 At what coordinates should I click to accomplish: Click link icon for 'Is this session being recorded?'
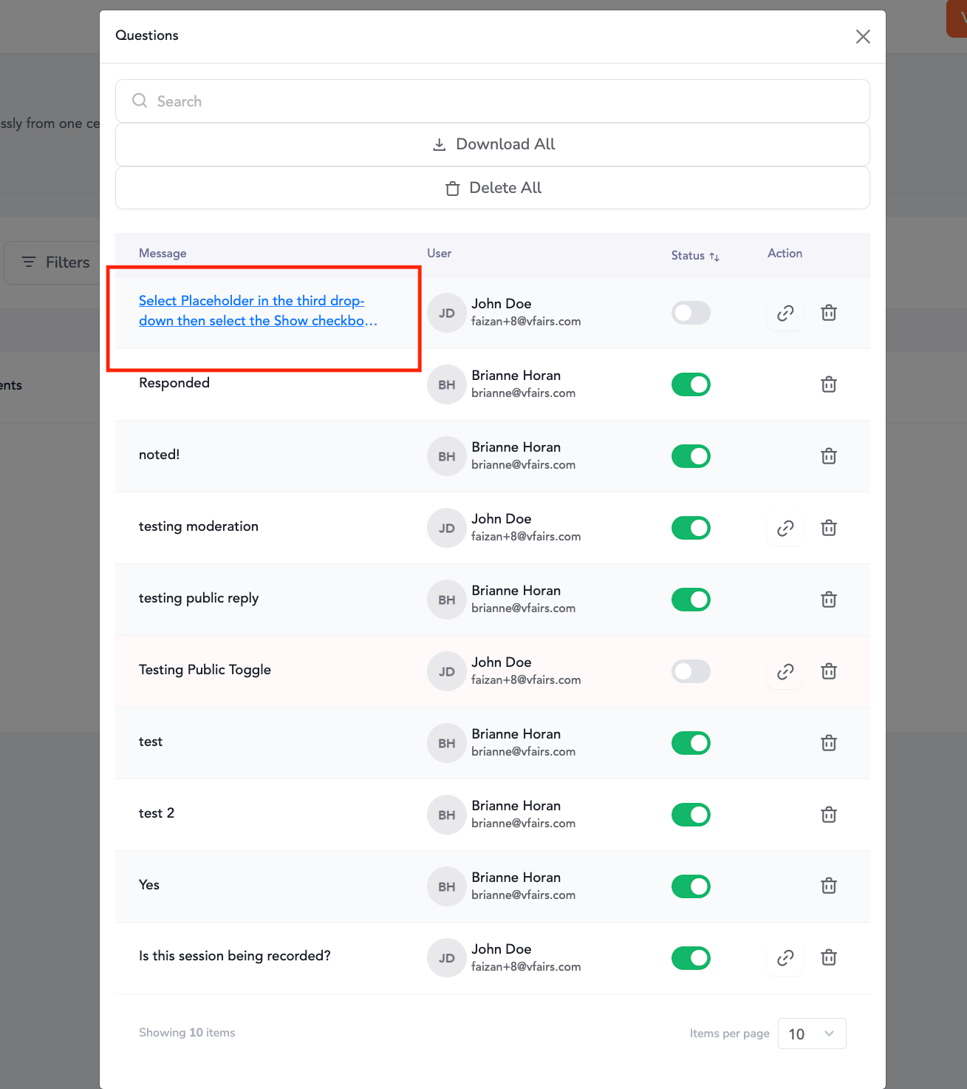785,958
